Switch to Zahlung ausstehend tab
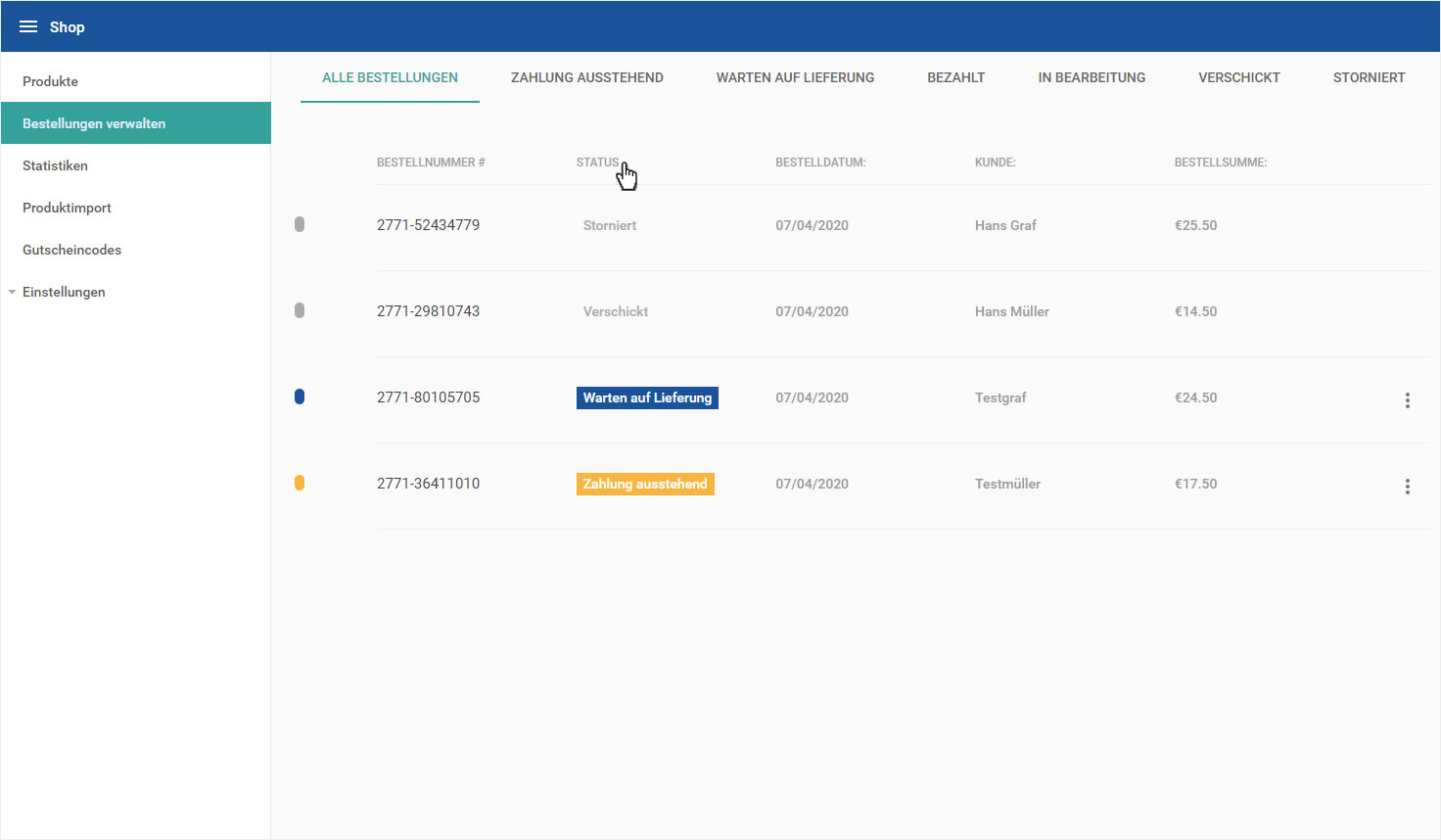 tap(587, 77)
